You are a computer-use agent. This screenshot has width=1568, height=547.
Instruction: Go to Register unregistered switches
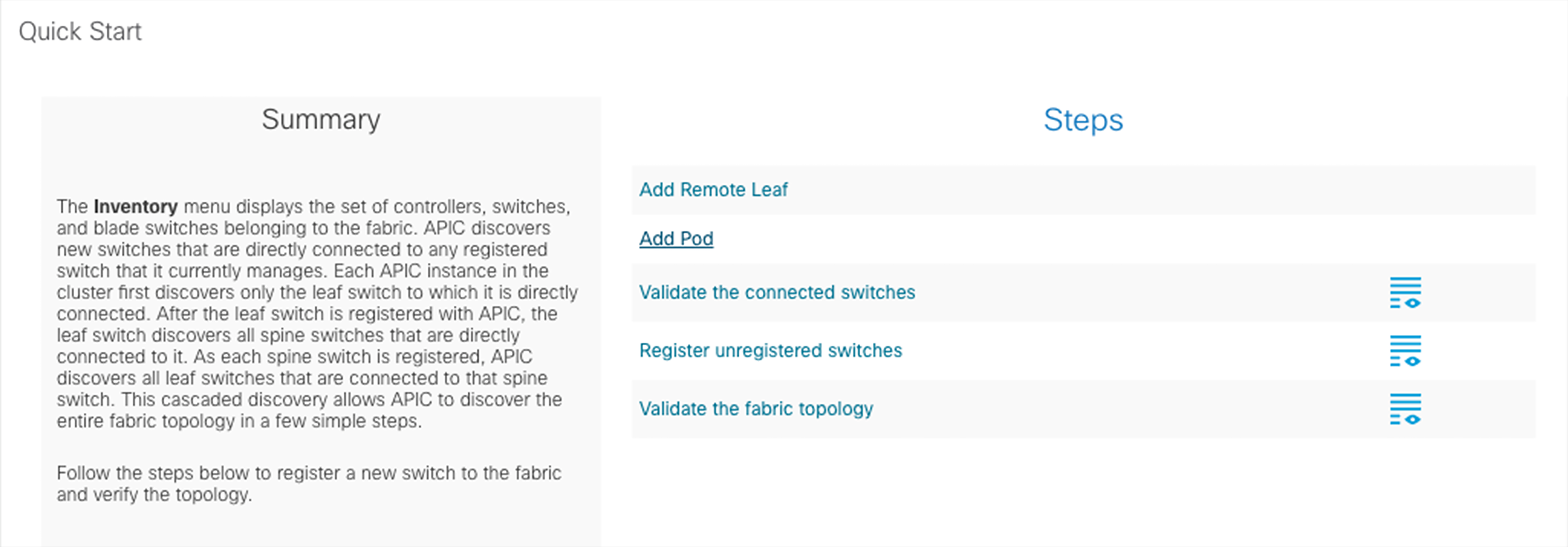click(x=770, y=351)
